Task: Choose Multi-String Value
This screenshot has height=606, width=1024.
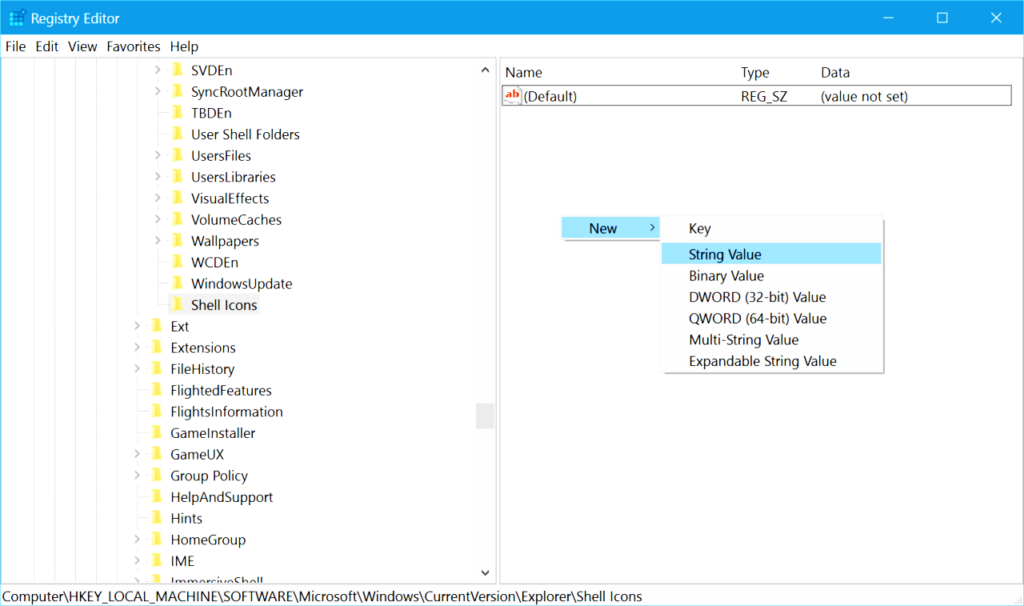Action: pos(771,340)
